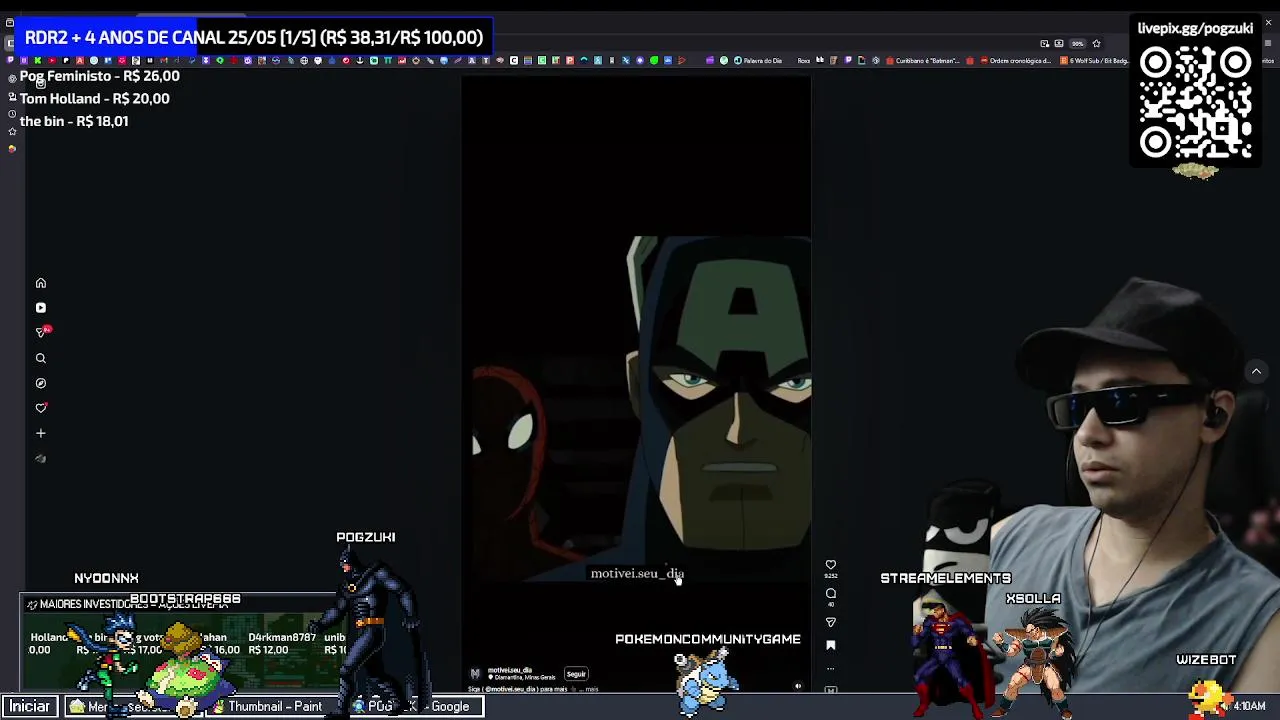Switch to the Google Chrome taskbar window
This screenshot has height=720, width=1280.
point(418,706)
